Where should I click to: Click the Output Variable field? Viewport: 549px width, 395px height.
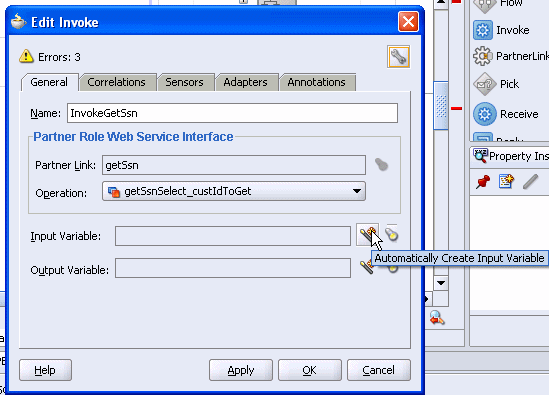233,268
